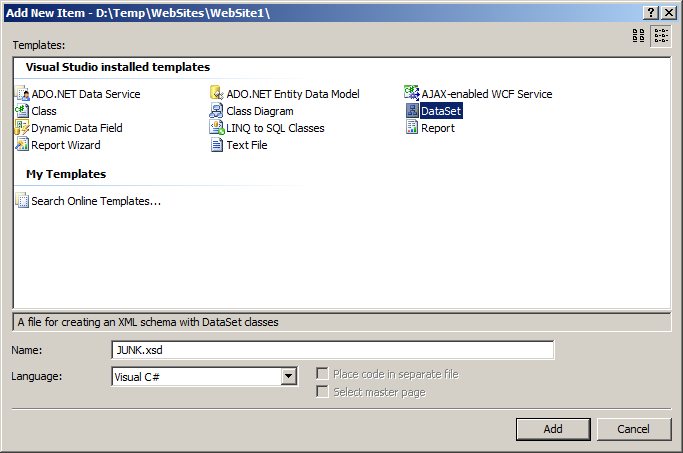Image resolution: width=683 pixels, height=453 pixels.
Task: Select the 'ADO.NET Entity Data Model' label
Action: tap(293, 94)
